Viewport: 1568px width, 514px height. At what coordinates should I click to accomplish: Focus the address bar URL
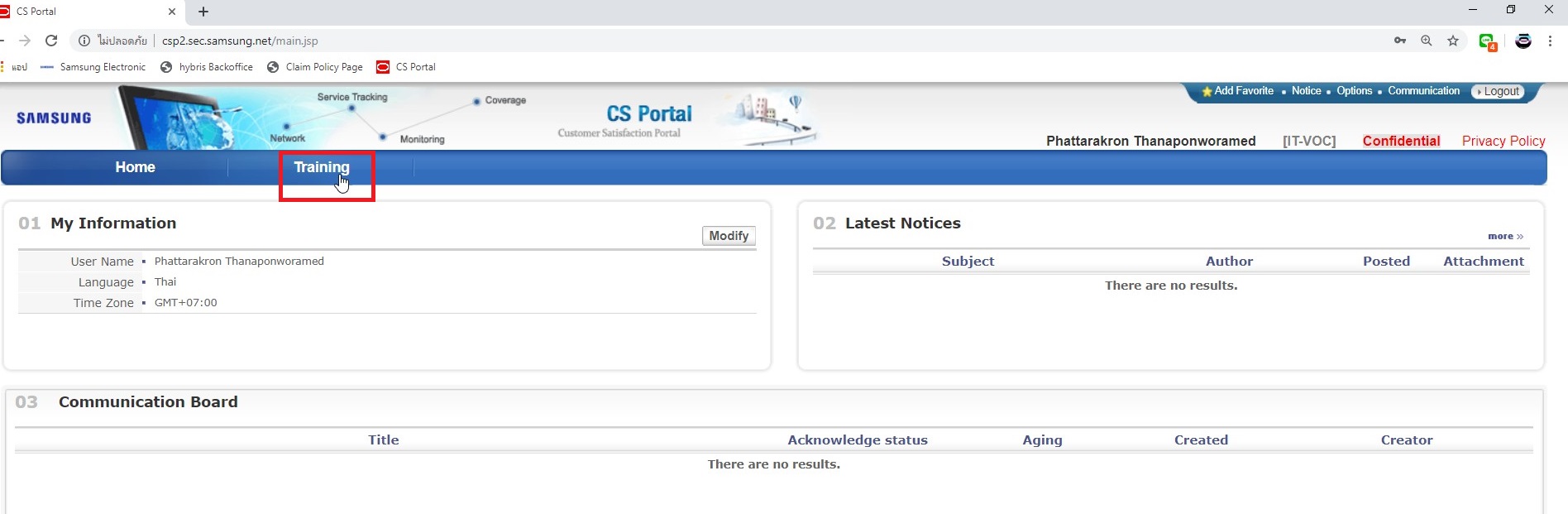coord(240,41)
